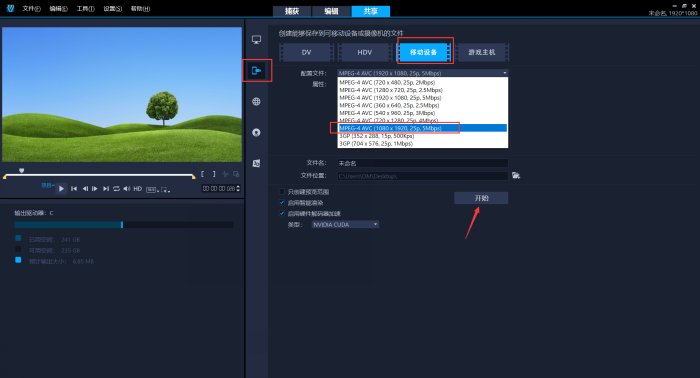Open the 帮助 (Help) menu
This screenshot has height=378, width=700.
coord(140,8)
